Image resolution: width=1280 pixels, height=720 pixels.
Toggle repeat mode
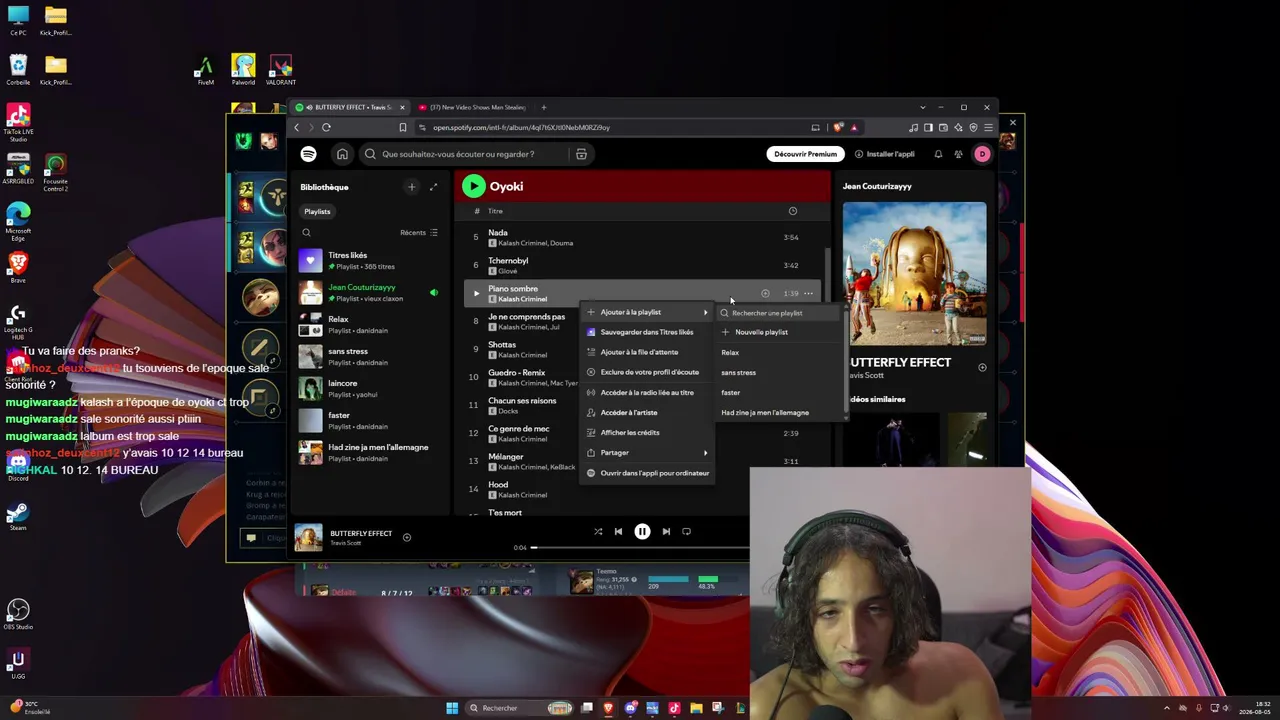pyautogui.click(x=686, y=532)
